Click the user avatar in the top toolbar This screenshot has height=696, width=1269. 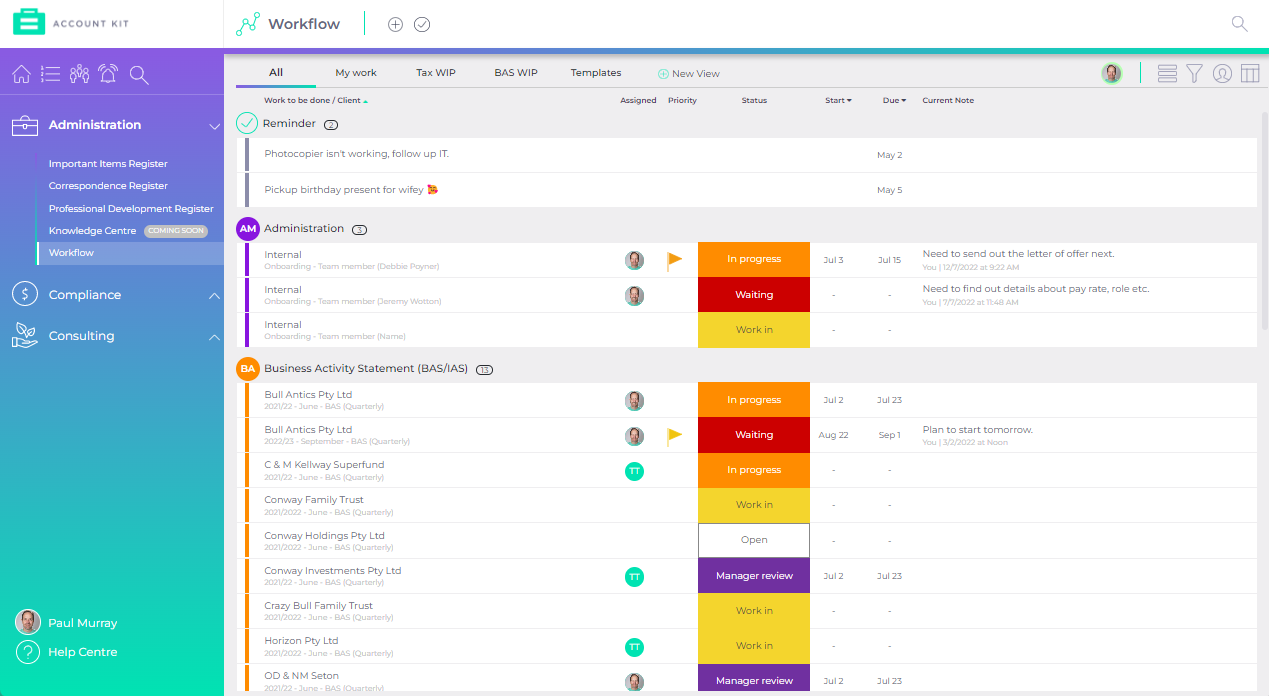pyautogui.click(x=1112, y=72)
